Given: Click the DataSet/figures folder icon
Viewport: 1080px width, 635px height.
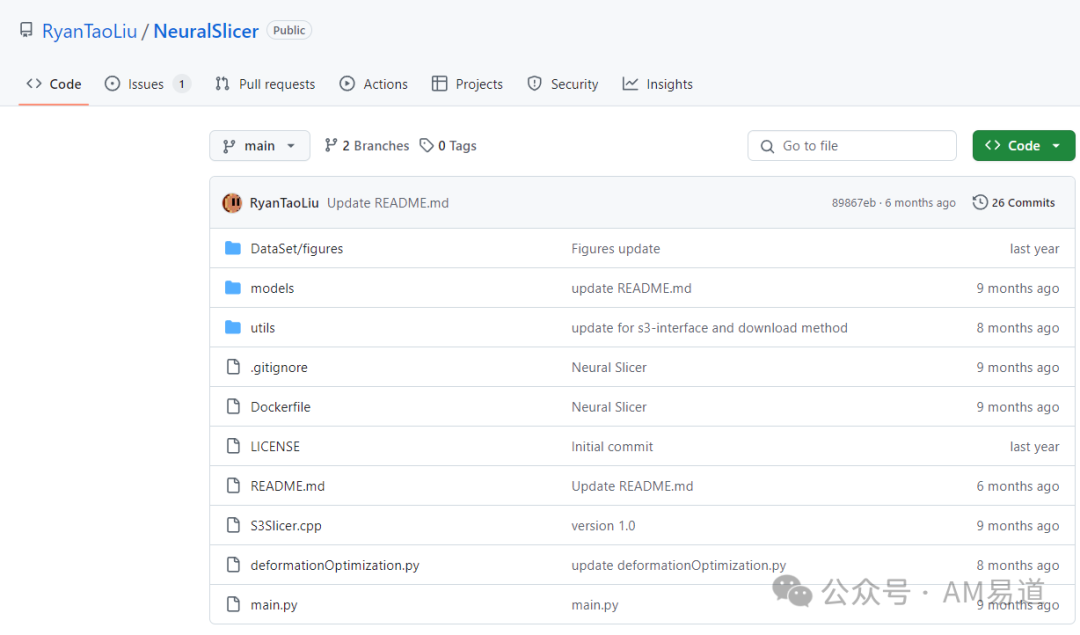Looking at the screenshot, I should point(233,248).
